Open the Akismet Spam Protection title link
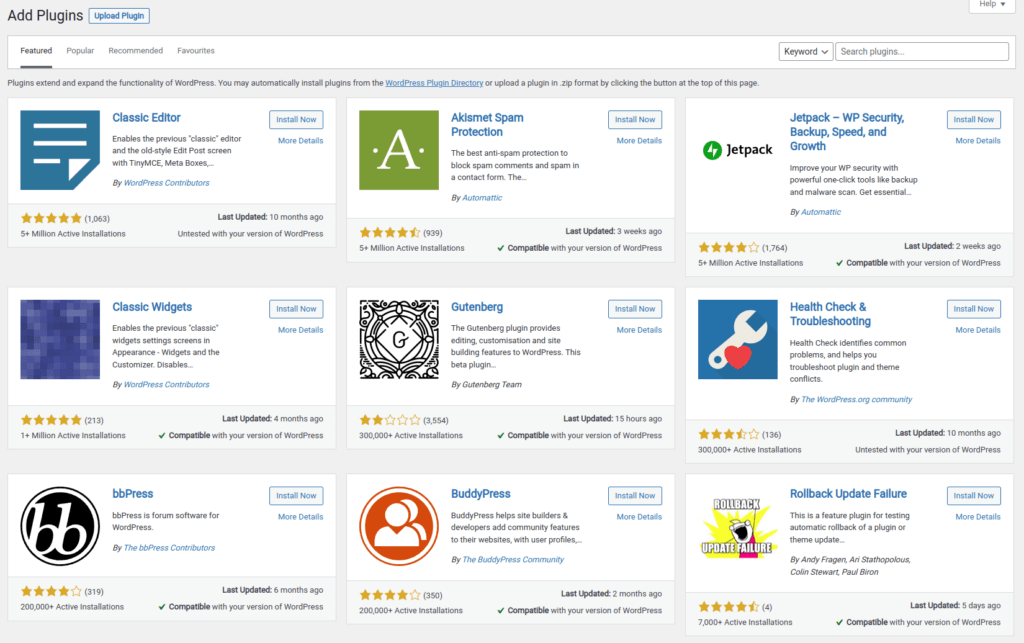 pyautogui.click(x=487, y=125)
